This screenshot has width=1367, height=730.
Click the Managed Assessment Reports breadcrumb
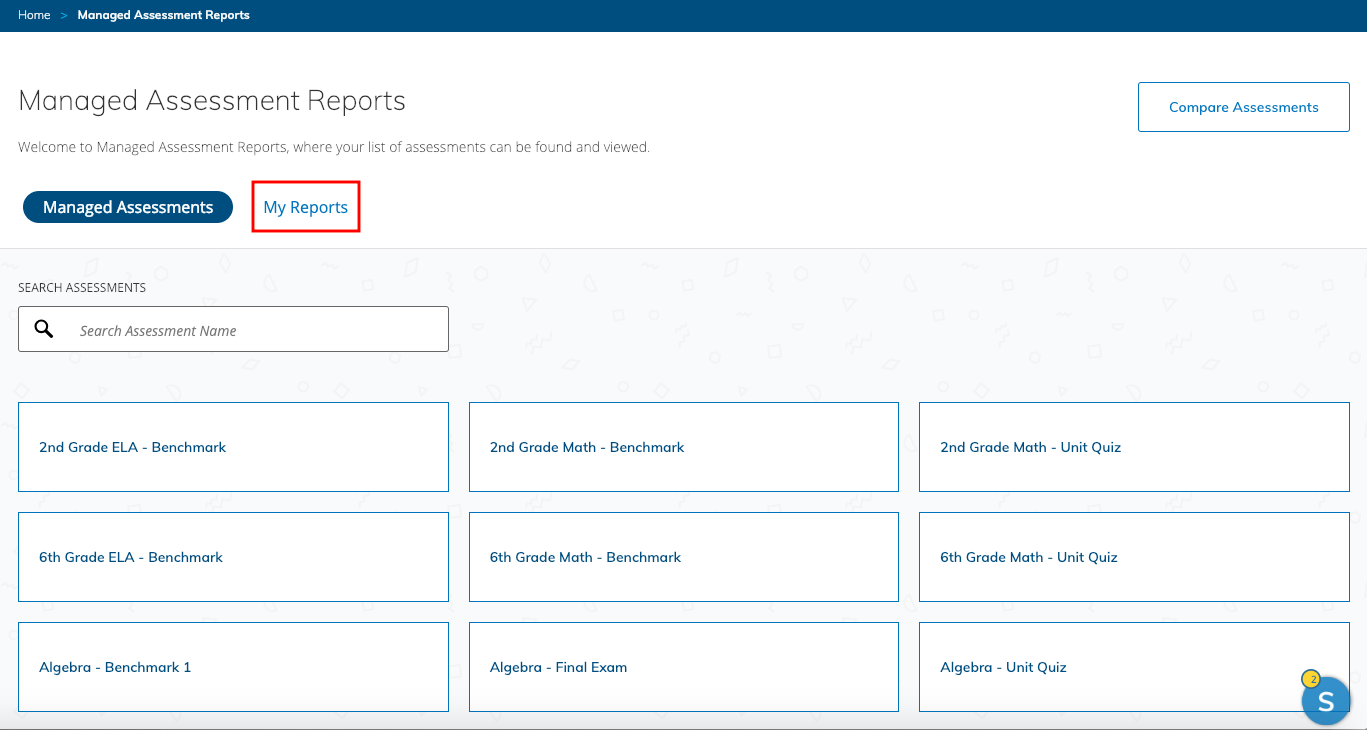[163, 15]
